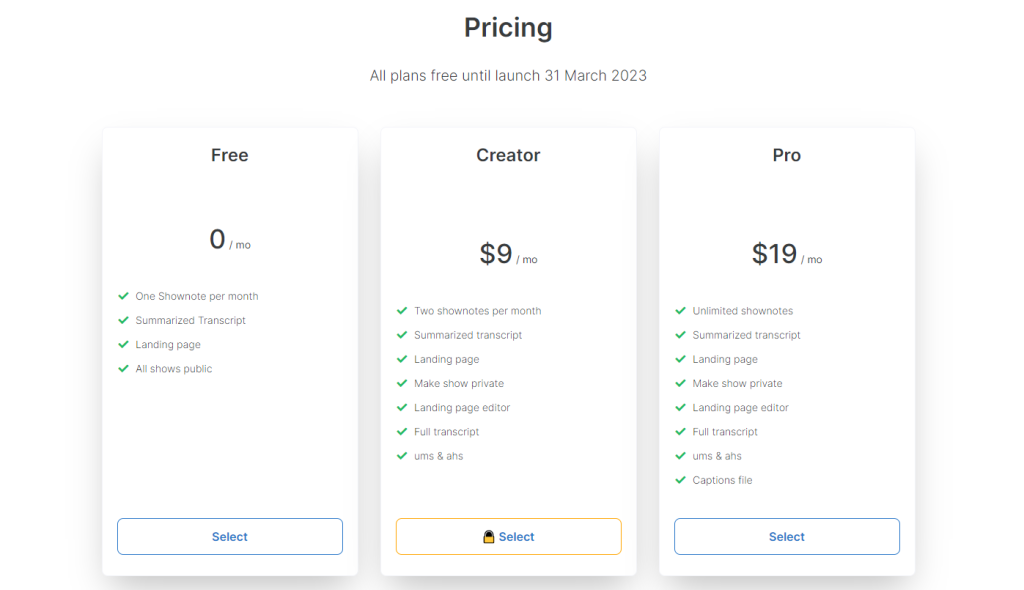The width and height of the screenshot is (1024, 590).
Task: Click checkmark beside Captions file
Action: click(681, 481)
